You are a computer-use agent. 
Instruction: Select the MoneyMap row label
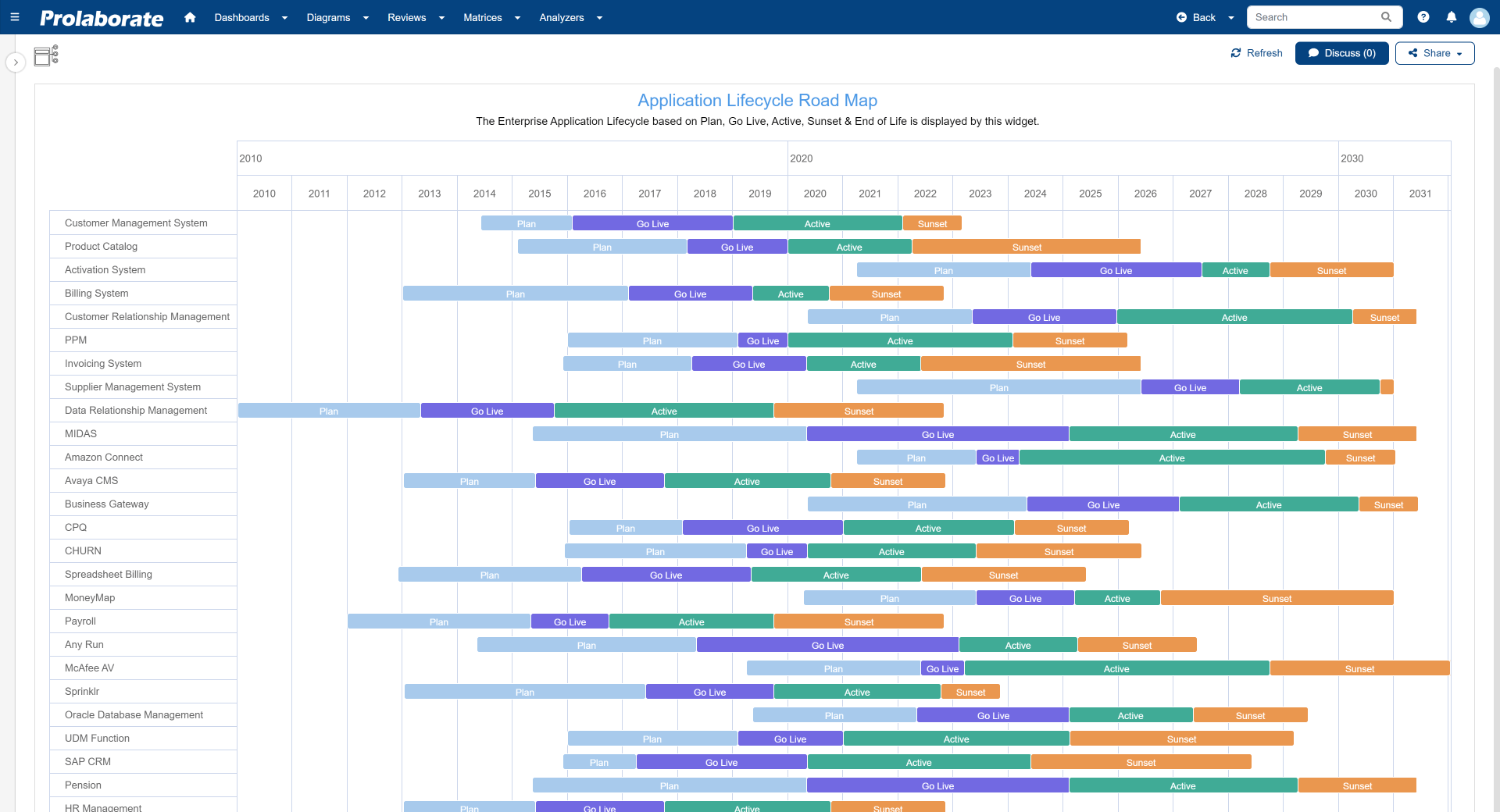[90, 597]
